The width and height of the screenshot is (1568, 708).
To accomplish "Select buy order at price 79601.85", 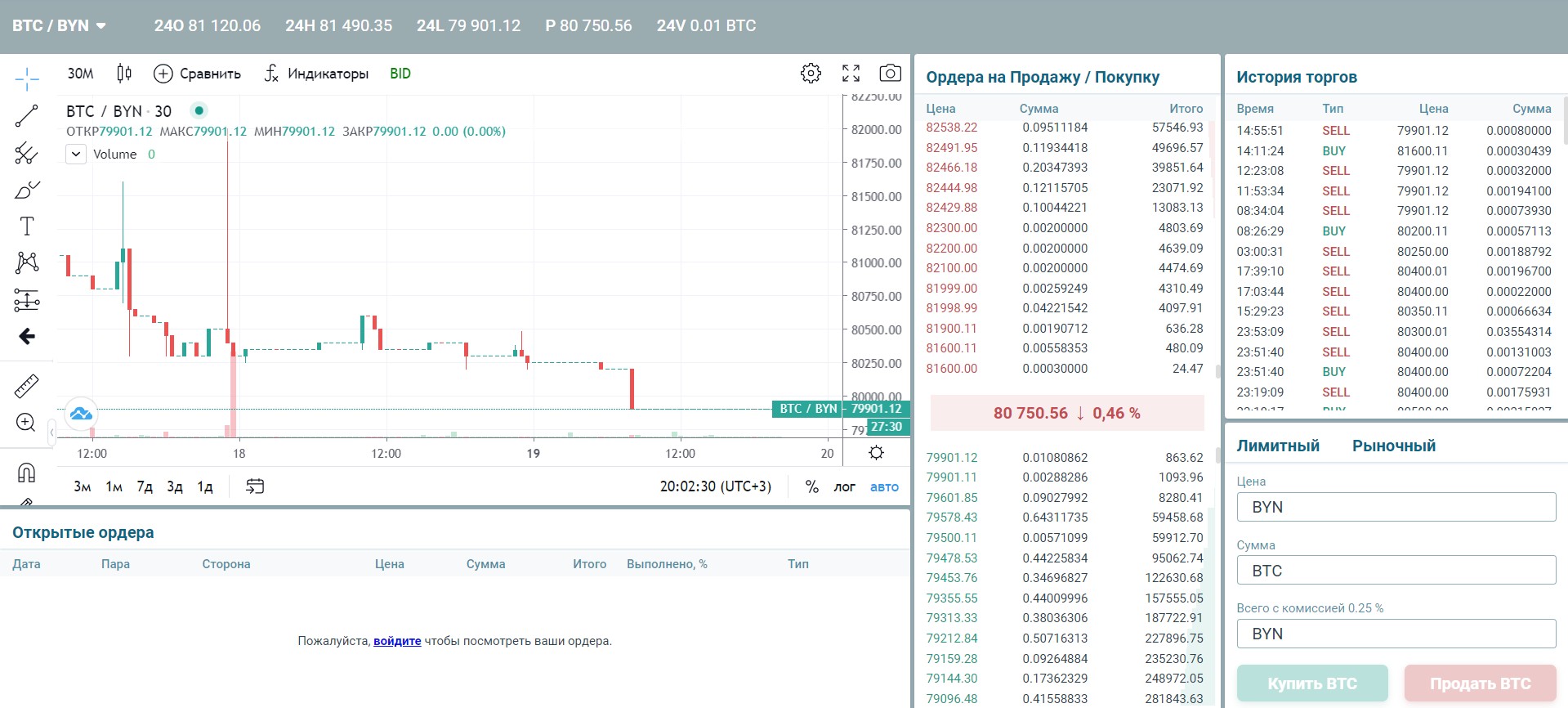I will point(1065,498).
